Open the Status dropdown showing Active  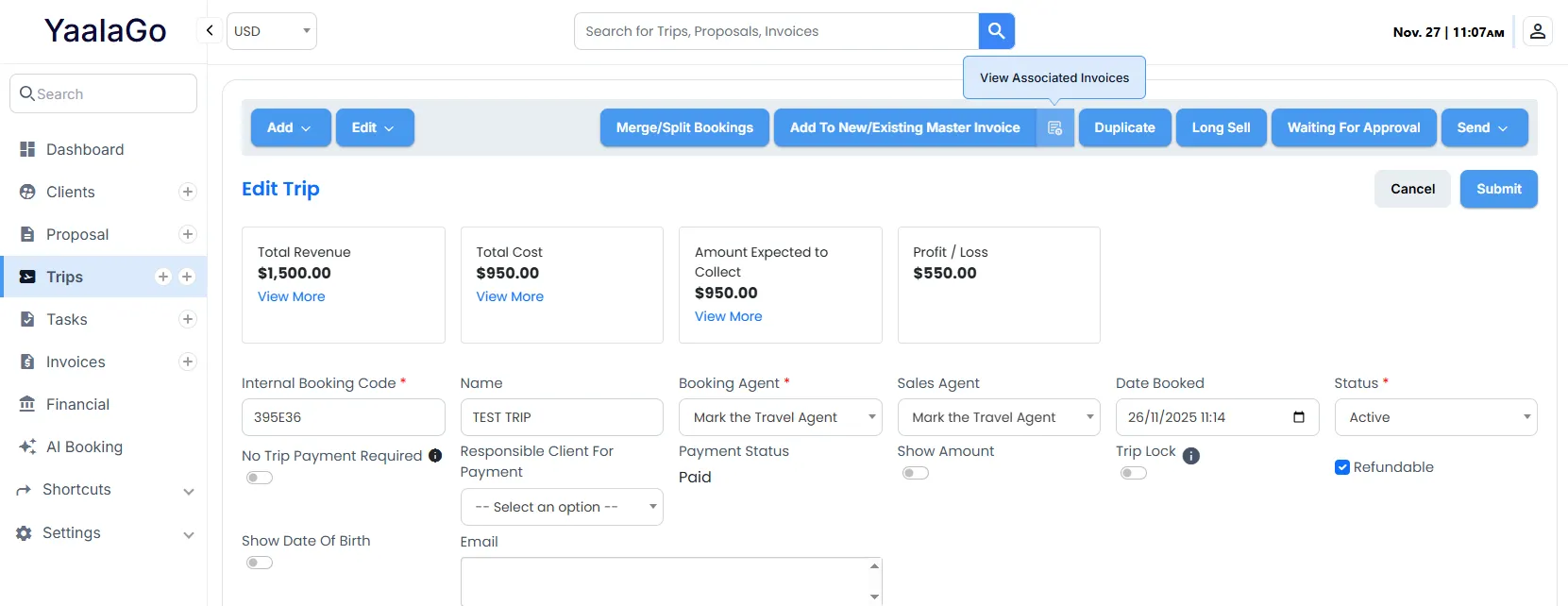click(x=1436, y=417)
